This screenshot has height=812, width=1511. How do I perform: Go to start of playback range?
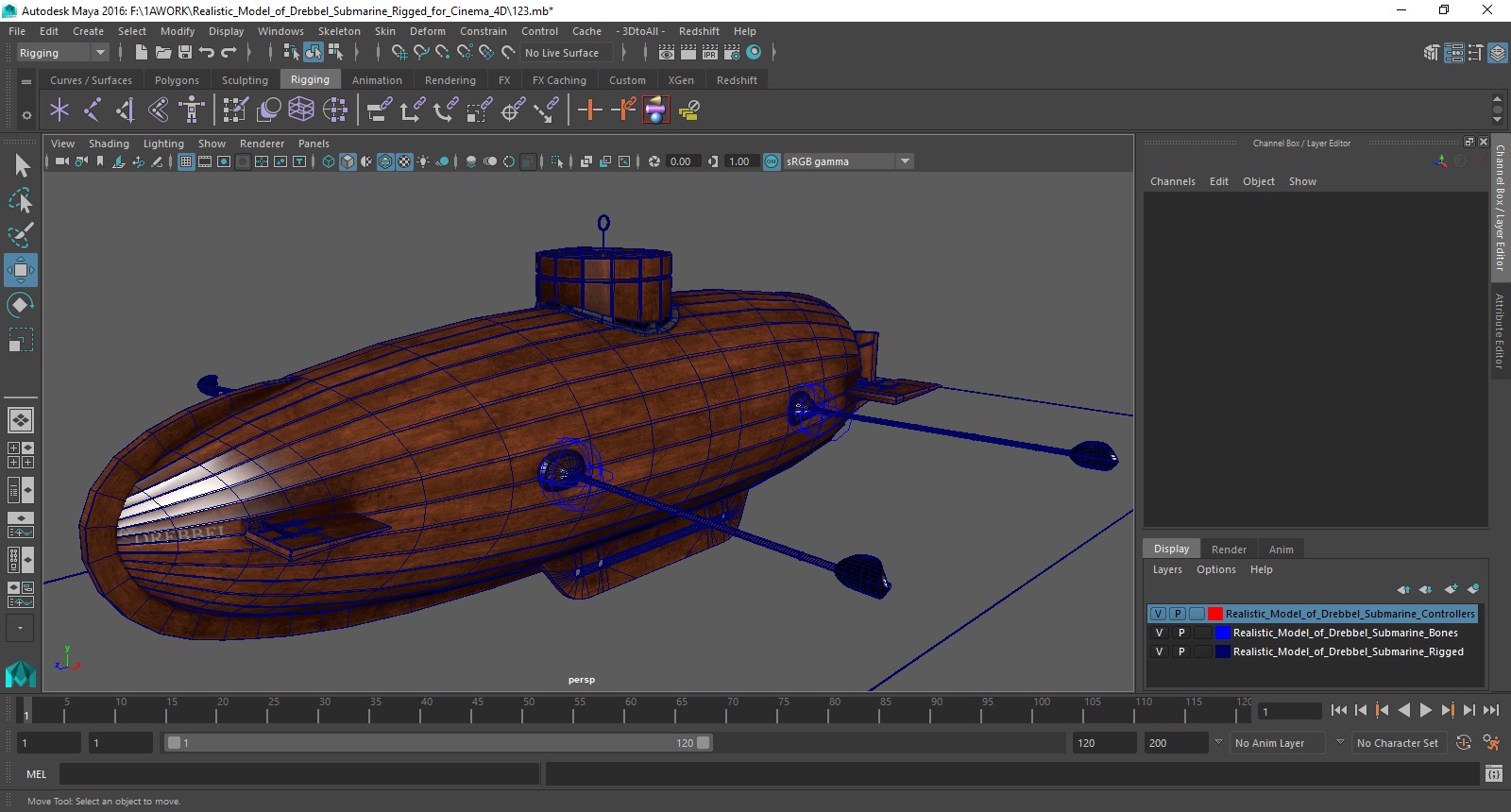(x=1338, y=710)
